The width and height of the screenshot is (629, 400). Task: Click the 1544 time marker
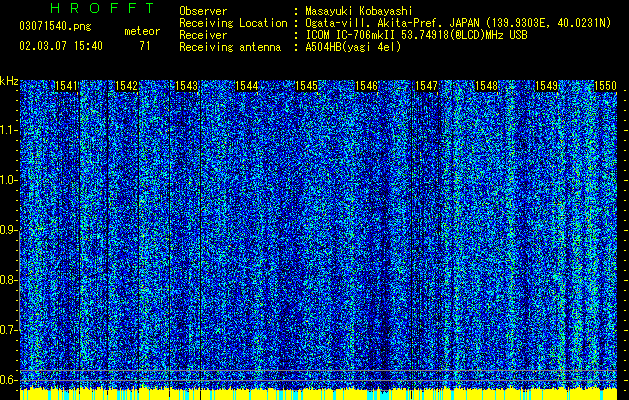(247, 86)
